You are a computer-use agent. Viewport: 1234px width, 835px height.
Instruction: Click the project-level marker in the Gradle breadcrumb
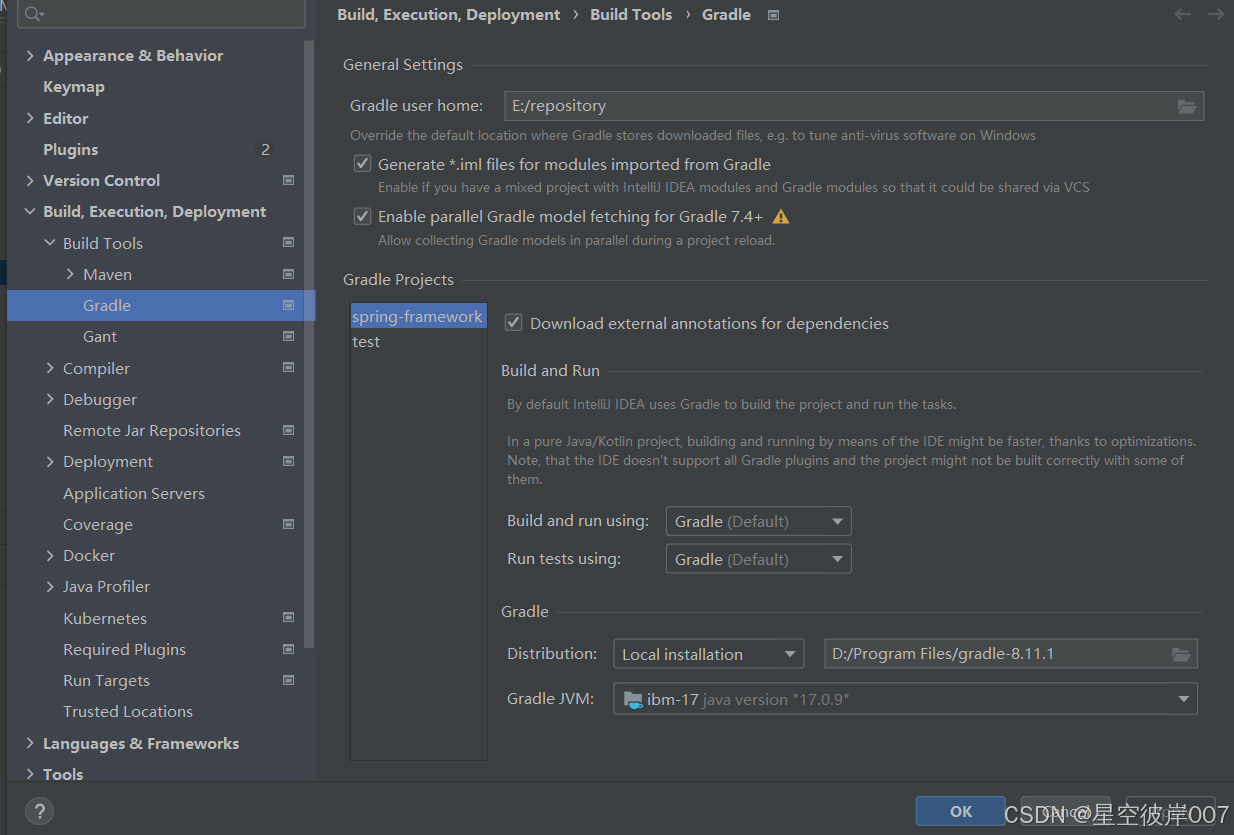tap(773, 15)
